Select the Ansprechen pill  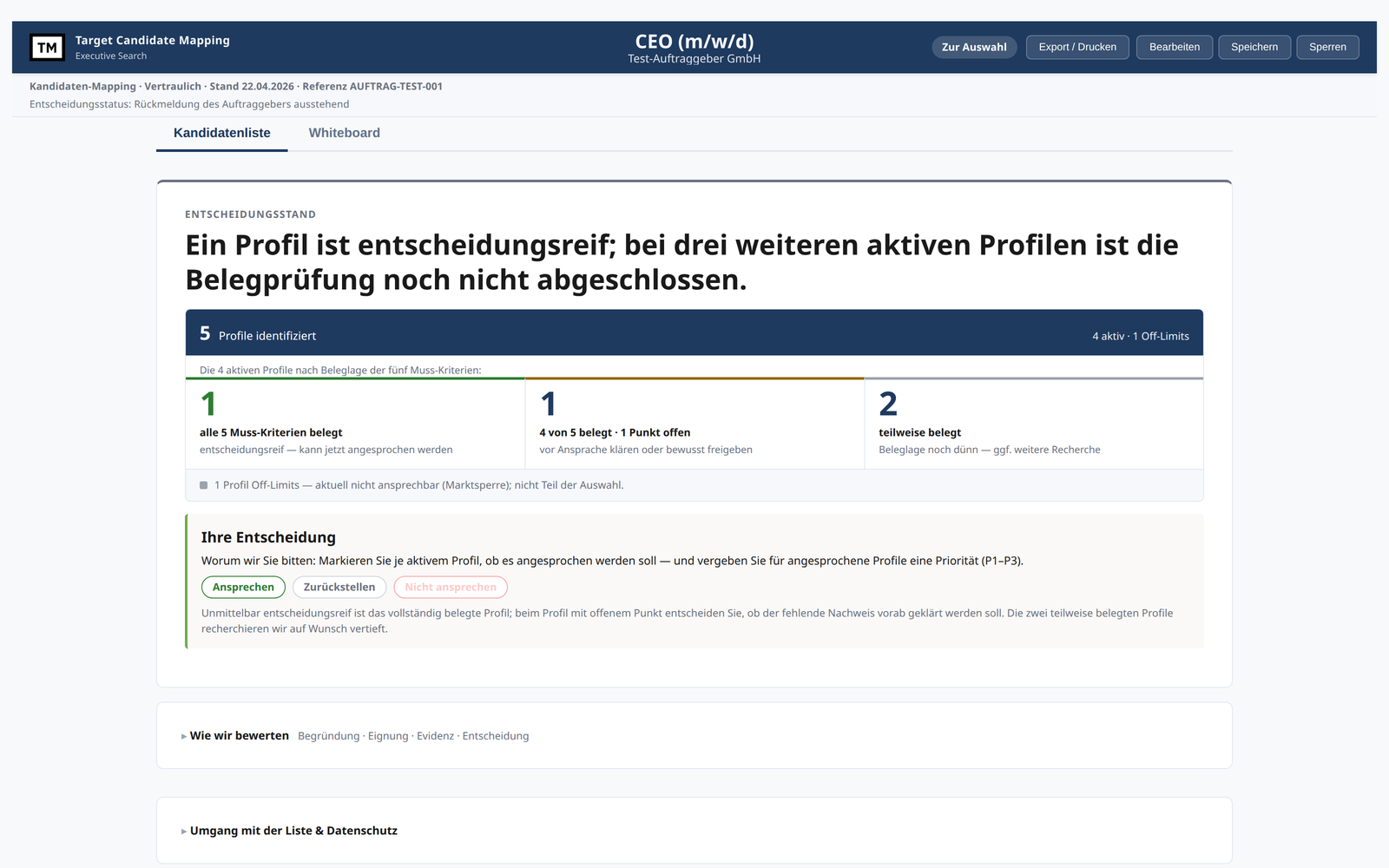[x=243, y=587]
